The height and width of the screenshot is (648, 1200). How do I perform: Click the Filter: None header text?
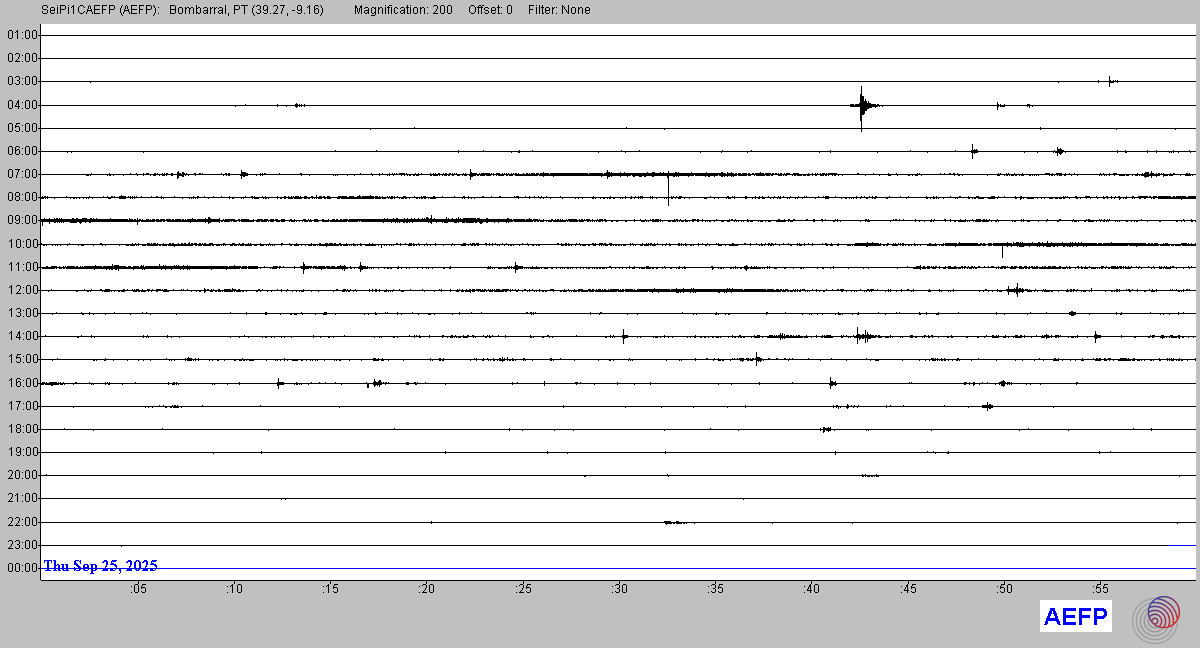[558, 10]
